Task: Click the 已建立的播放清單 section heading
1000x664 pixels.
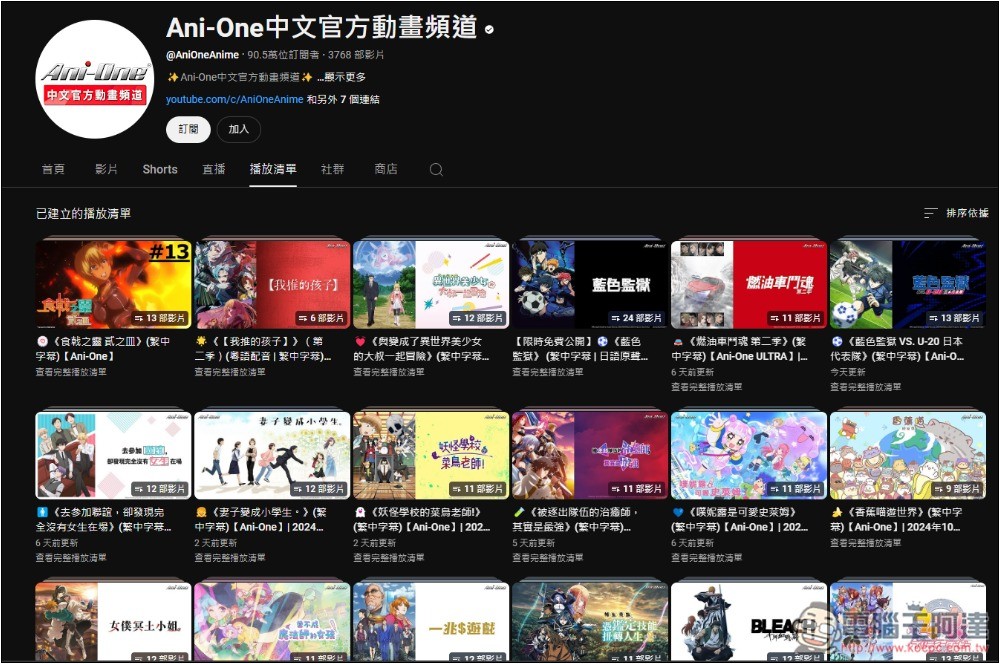Action: point(83,214)
